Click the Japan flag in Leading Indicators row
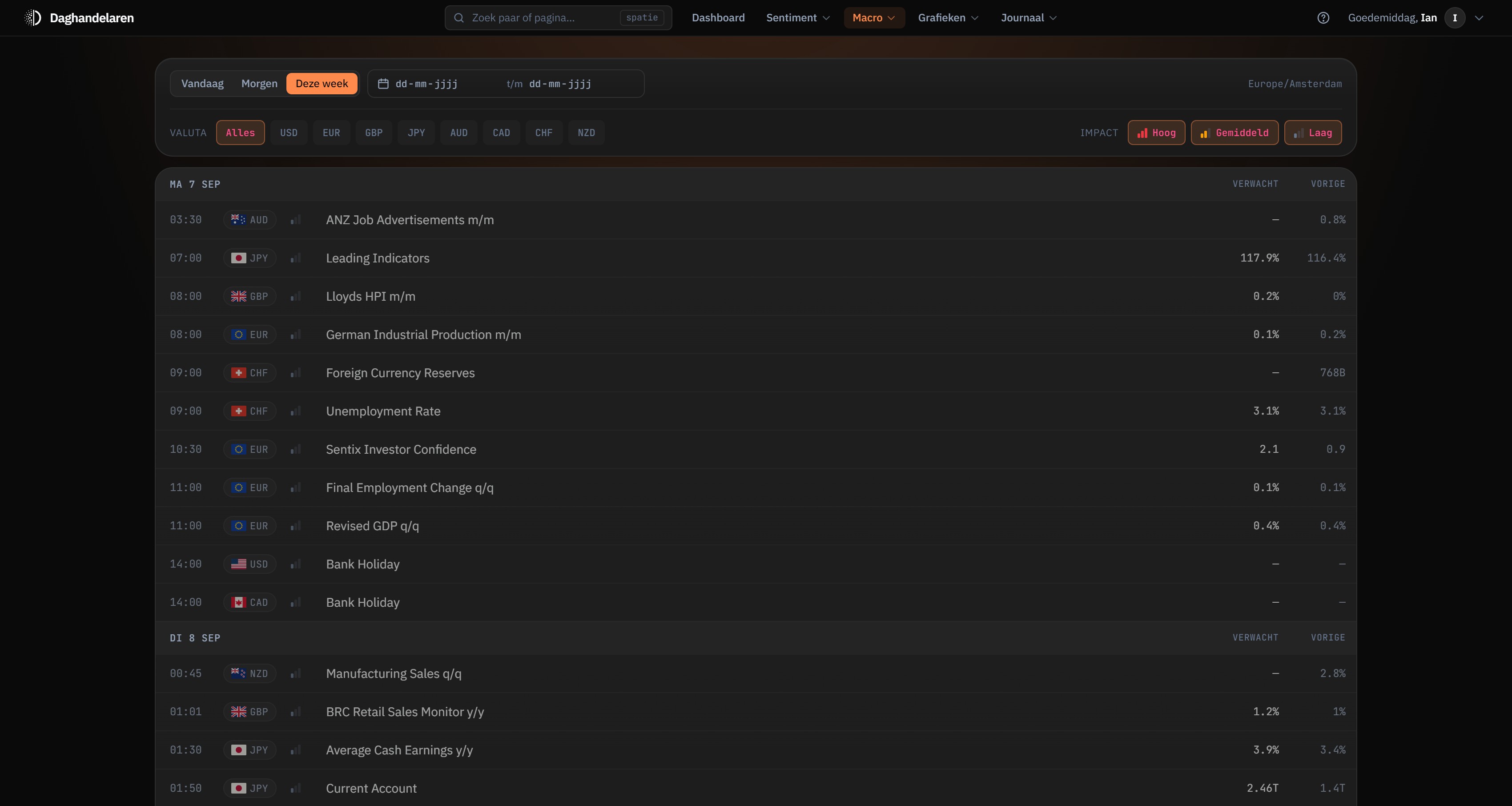Screen dimensions: 1512x806 click(238, 258)
